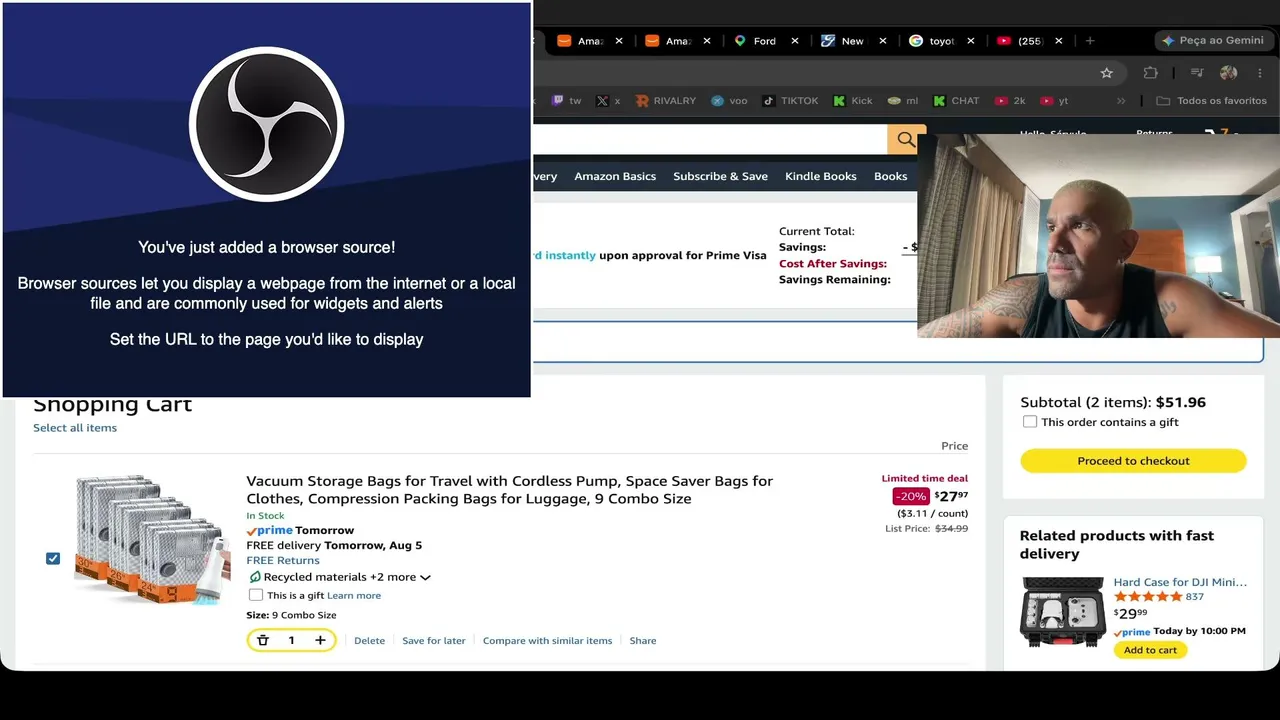Screen dimensions: 1280x720
Task: Click 'Select all items' link
Action: pos(75,428)
